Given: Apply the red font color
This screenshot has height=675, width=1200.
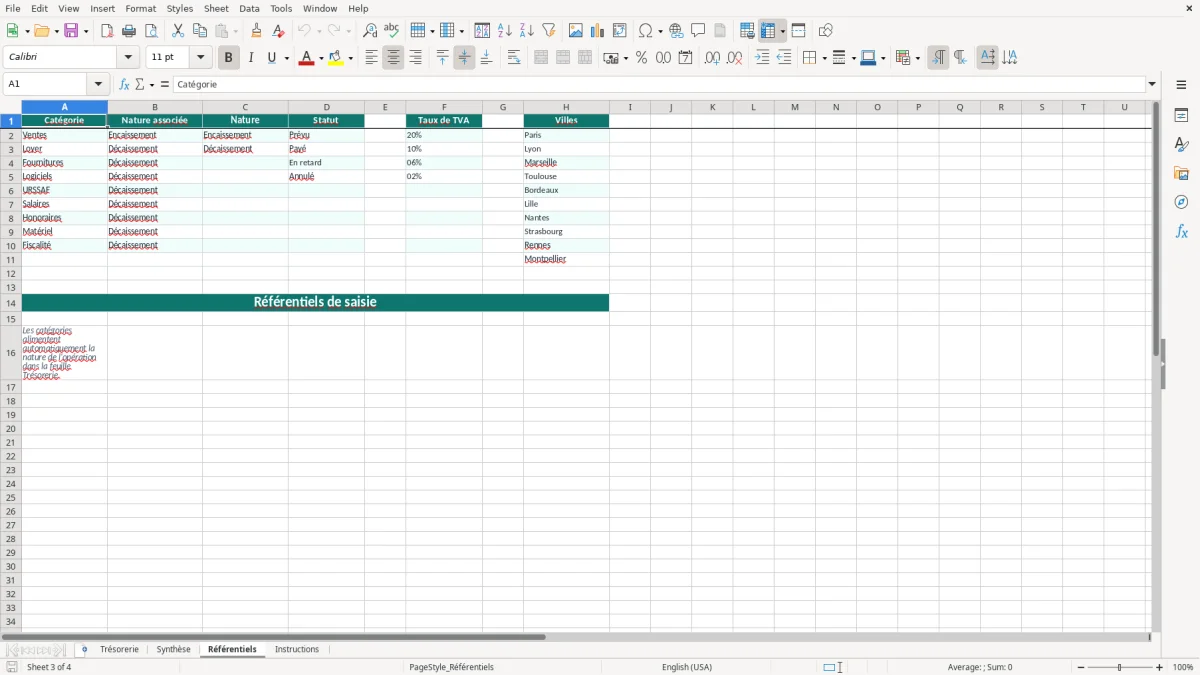Looking at the screenshot, I should point(305,58).
